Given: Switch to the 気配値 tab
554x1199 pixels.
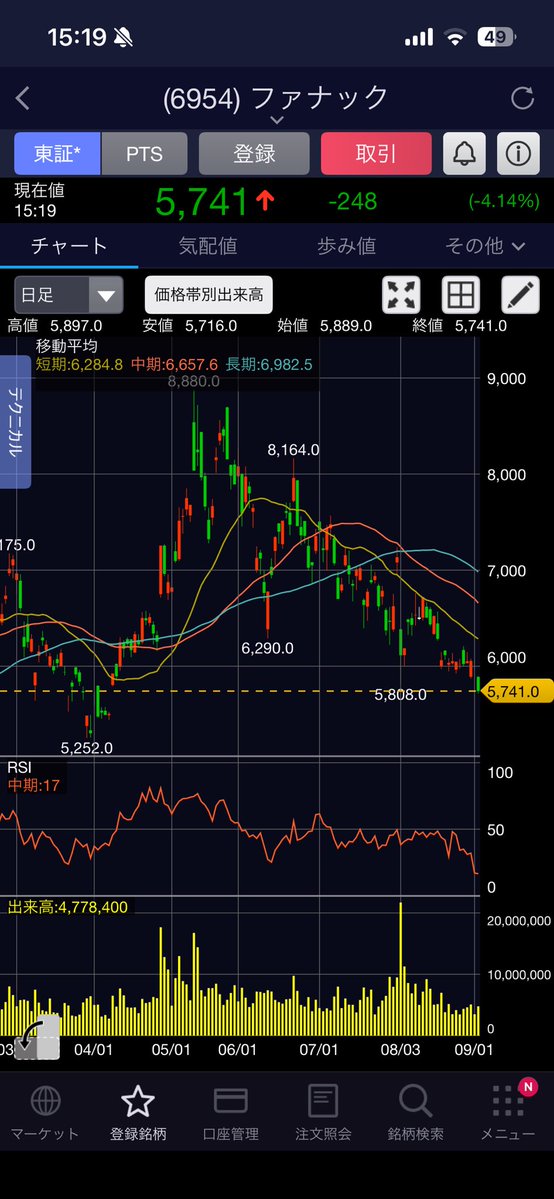Looking at the screenshot, I should point(208,245).
